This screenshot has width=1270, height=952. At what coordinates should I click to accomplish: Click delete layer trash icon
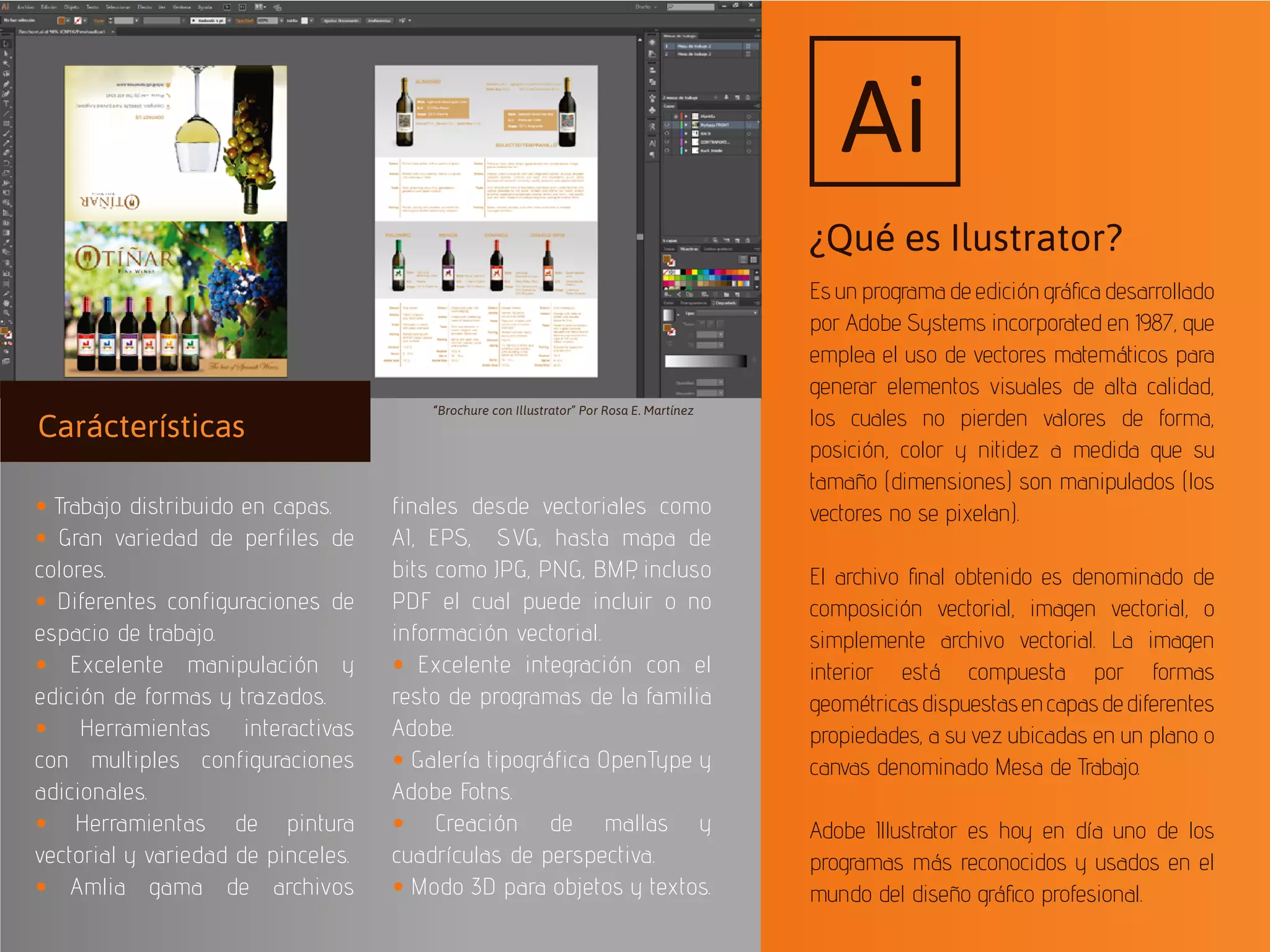coord(748,240)
